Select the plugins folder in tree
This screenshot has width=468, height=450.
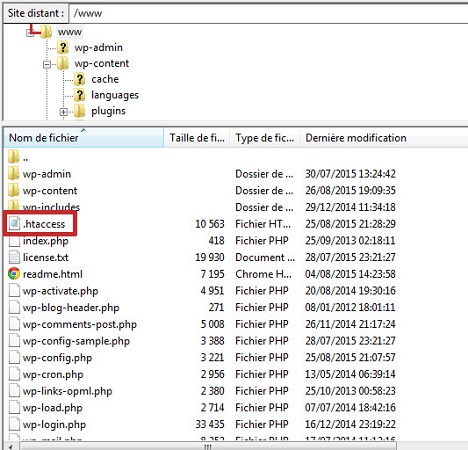pos(108,111)
